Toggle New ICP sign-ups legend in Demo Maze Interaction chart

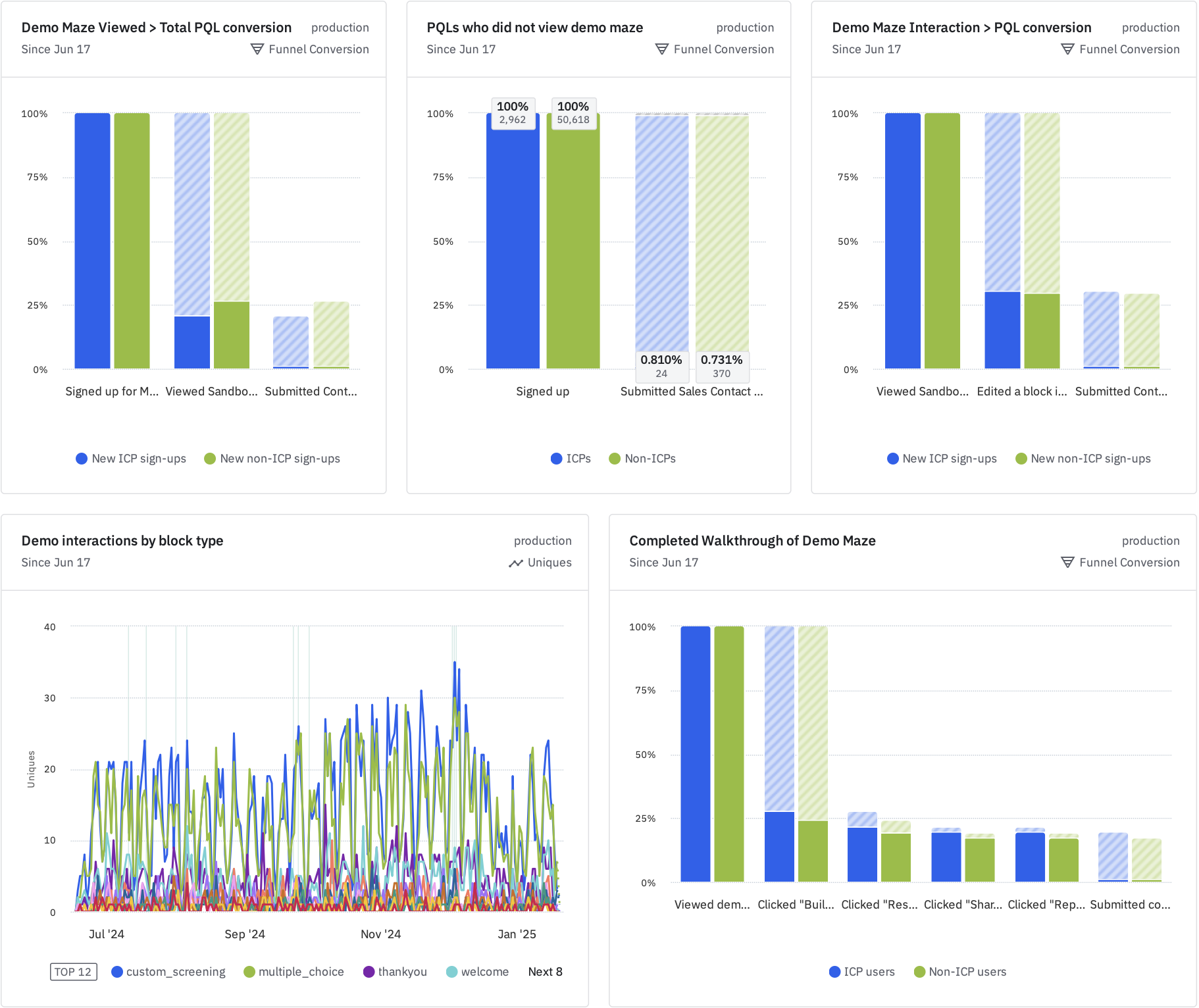[942, 459]
